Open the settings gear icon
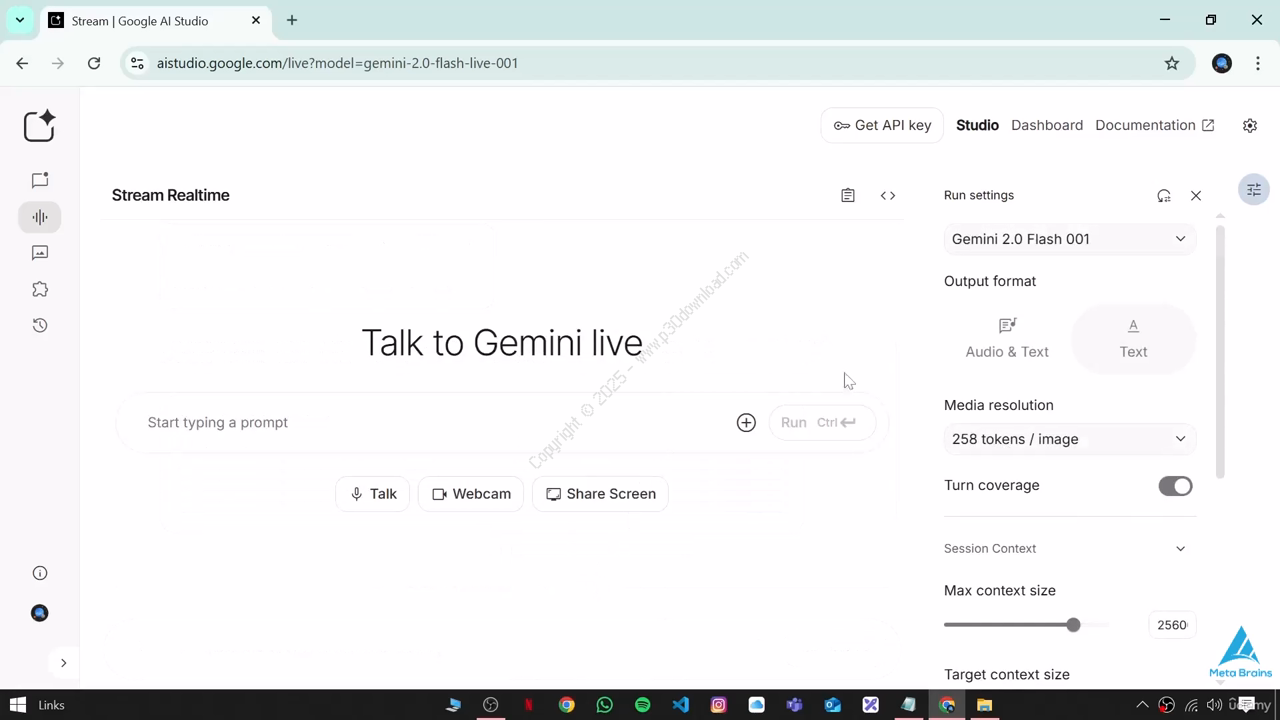Screen dimensions: 1280x720 (x=1250, y=125)
